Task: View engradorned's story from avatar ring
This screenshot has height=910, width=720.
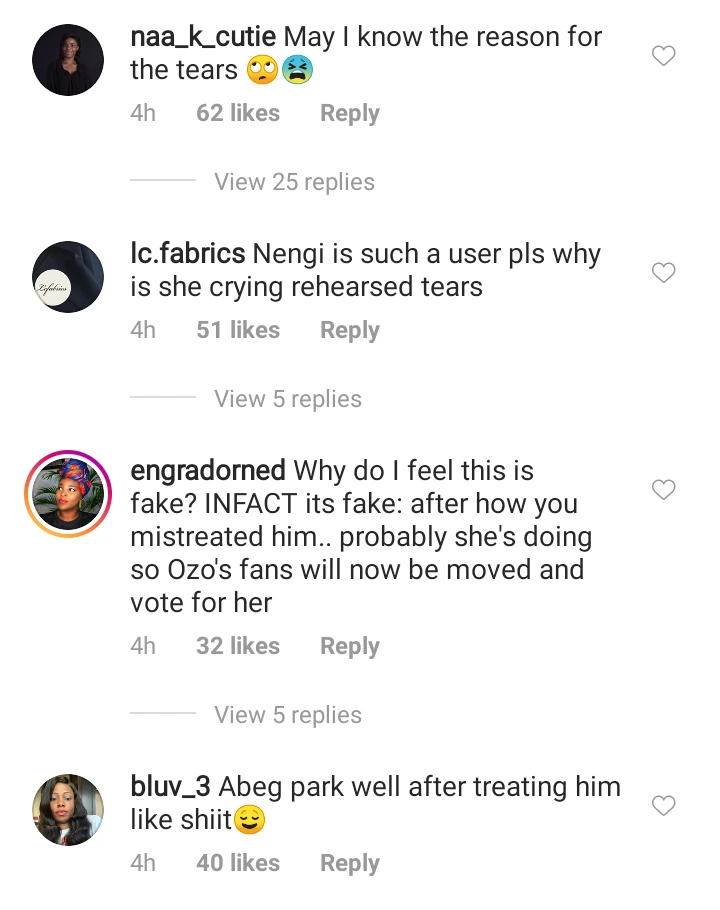Action: pyautogui.click(x=68, y=494)
